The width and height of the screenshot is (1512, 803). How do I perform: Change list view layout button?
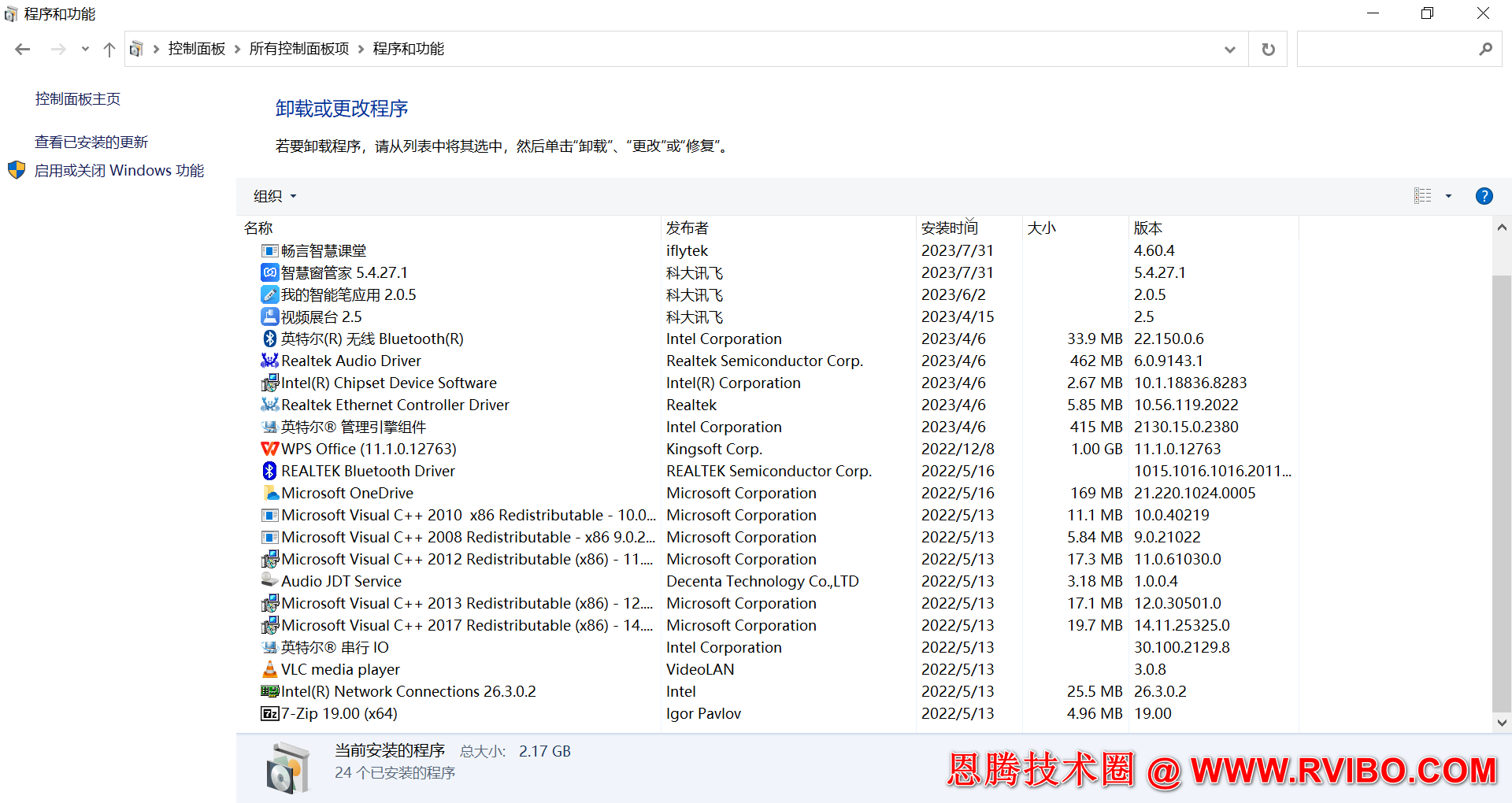[x=1423, y=196]
